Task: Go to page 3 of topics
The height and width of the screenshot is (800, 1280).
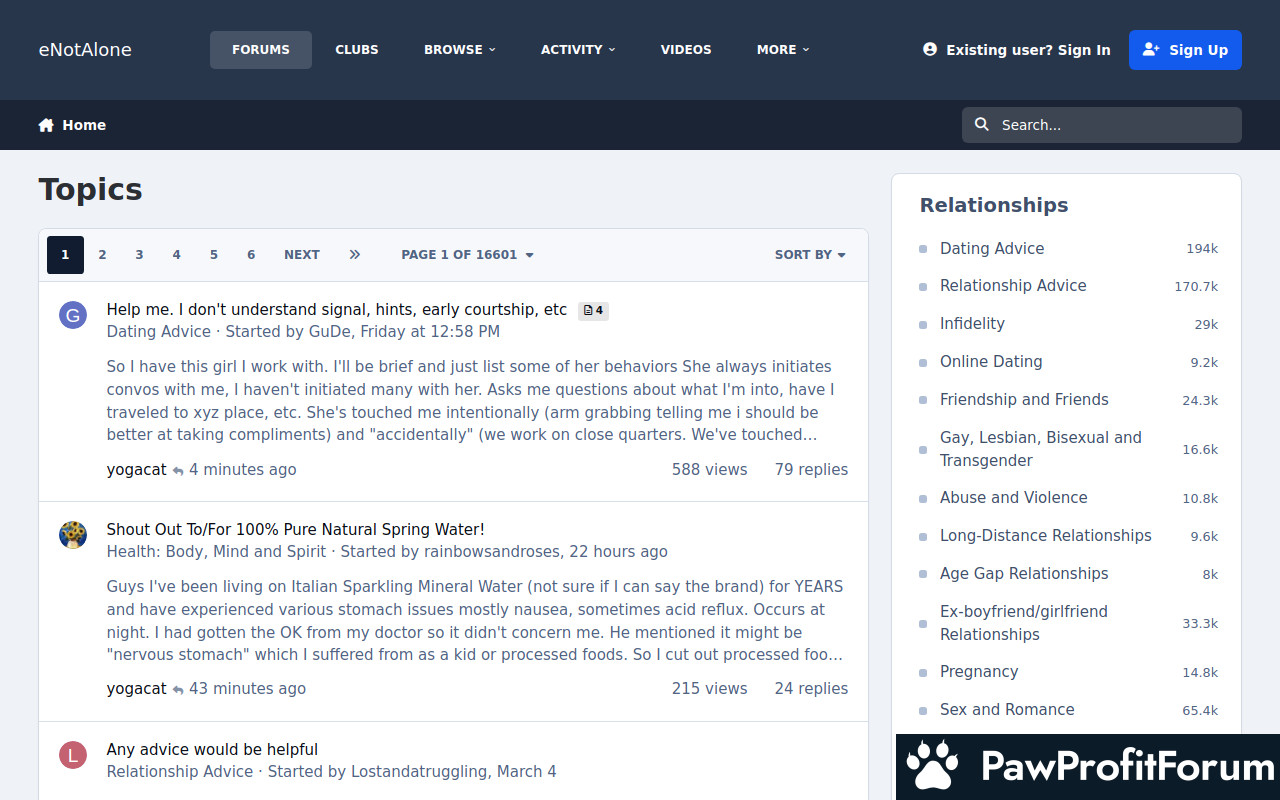Action: click(139, 255)
